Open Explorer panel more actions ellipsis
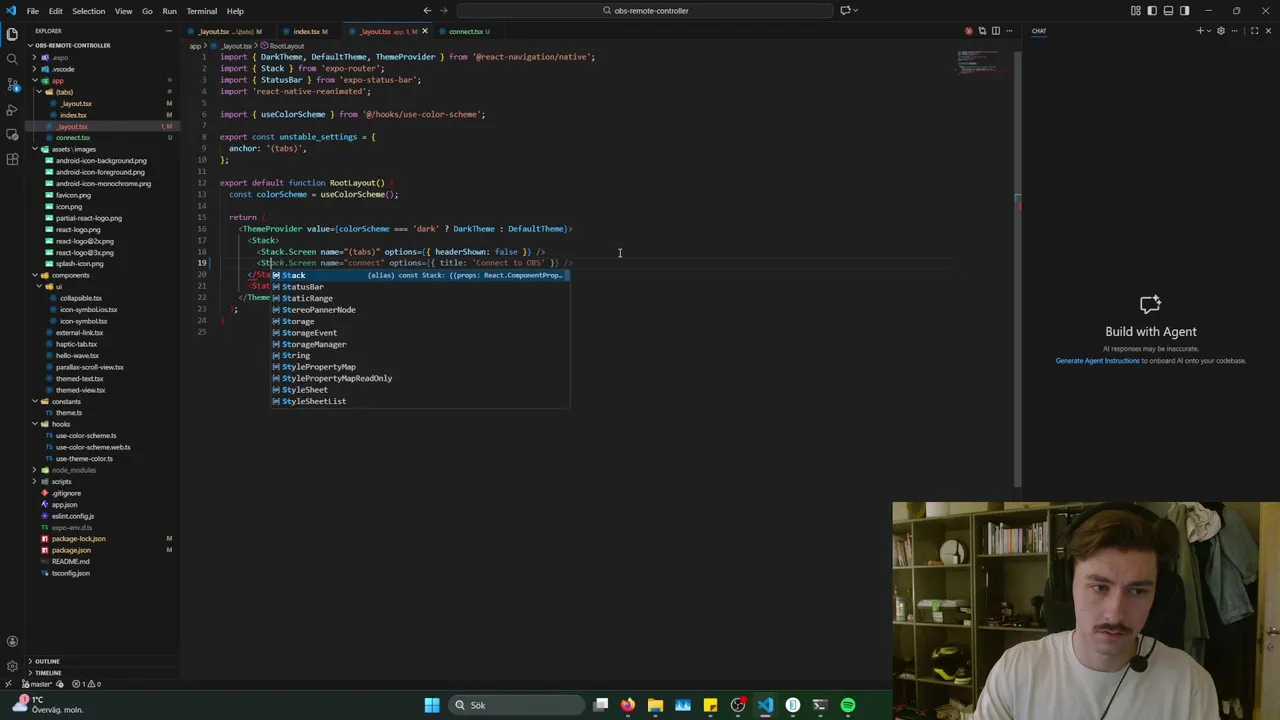 coord(168,31)
